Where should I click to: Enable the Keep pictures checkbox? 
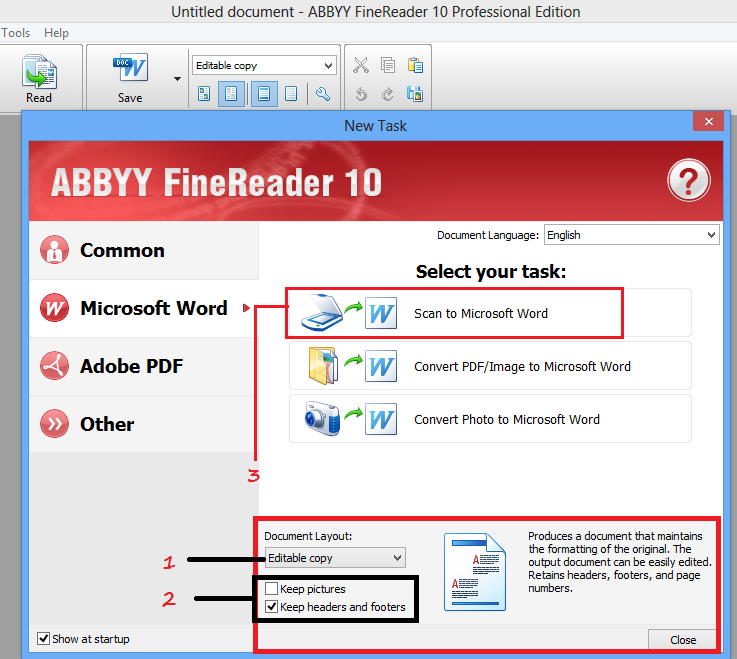point(271,588)
